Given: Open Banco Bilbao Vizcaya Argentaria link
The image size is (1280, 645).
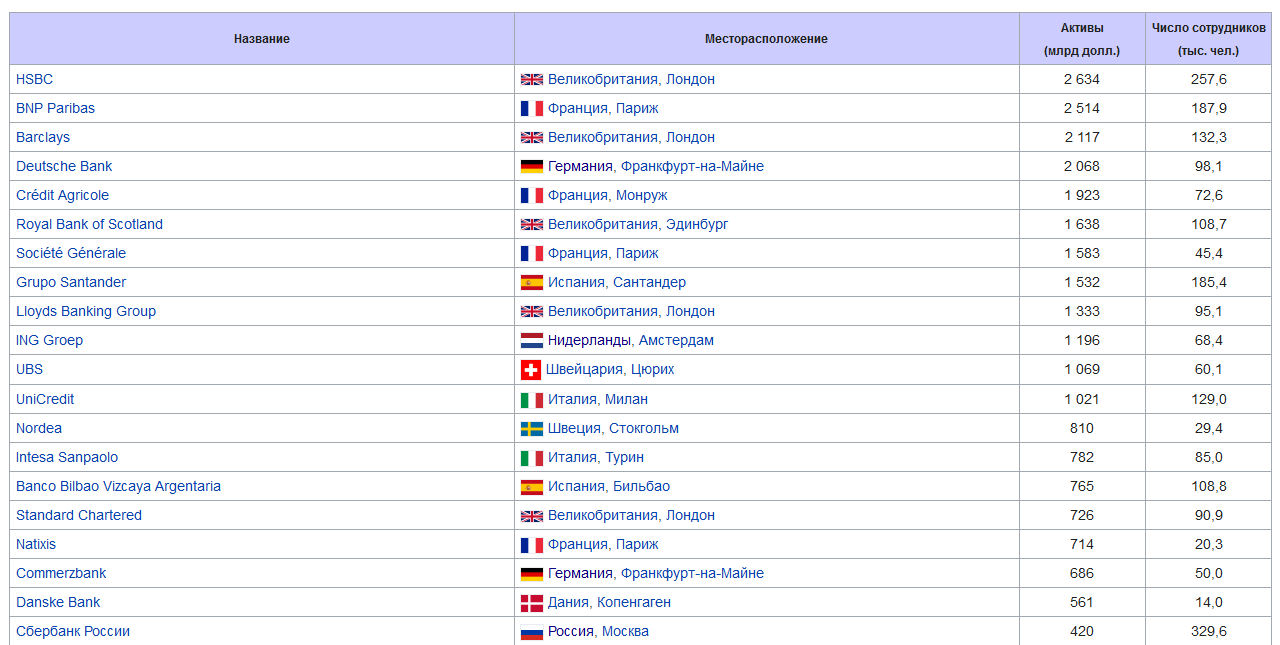Looking at the screenshot, I should (118, 486).
